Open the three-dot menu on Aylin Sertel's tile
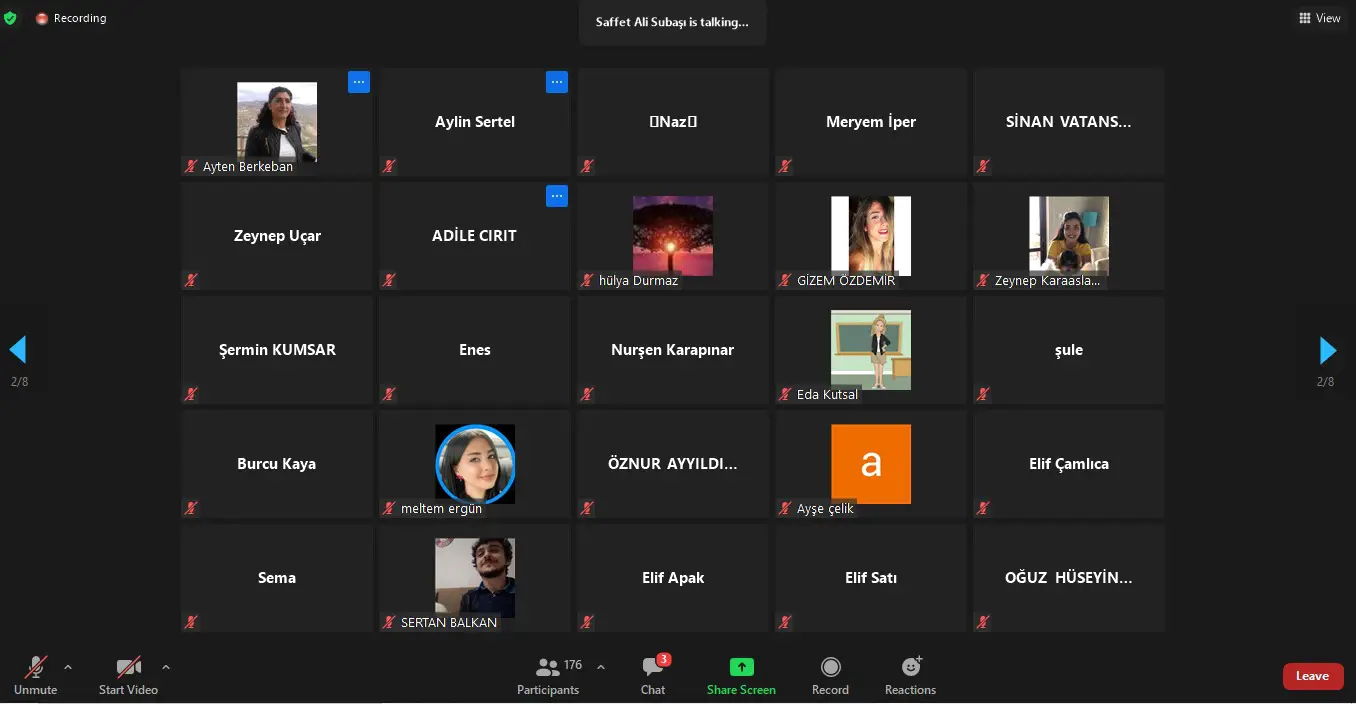The width and height of the screenshot is (1356, 704). pyautogui.click(x=557, y=82)
